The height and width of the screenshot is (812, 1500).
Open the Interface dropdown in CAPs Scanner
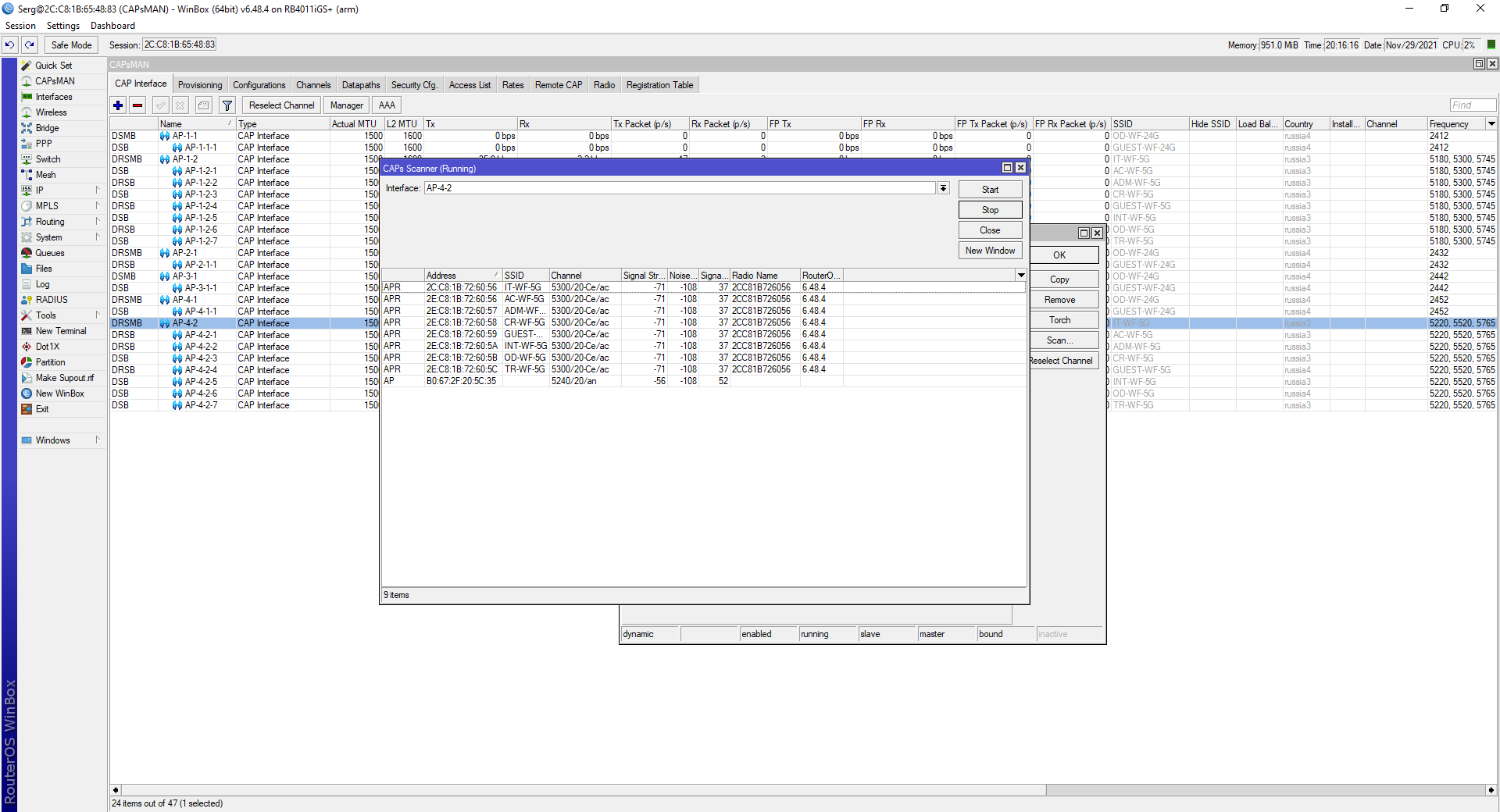click(943, 188)
